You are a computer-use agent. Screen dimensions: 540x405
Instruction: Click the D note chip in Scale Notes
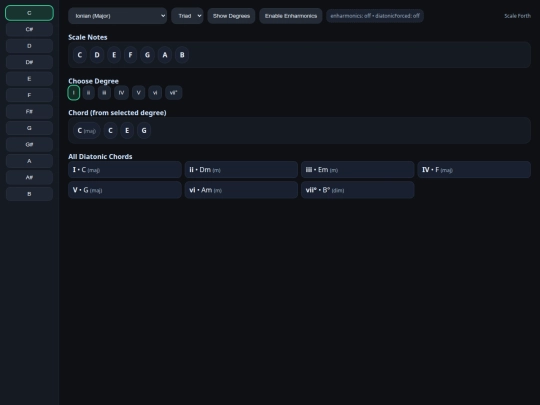[x=97, y=55]
